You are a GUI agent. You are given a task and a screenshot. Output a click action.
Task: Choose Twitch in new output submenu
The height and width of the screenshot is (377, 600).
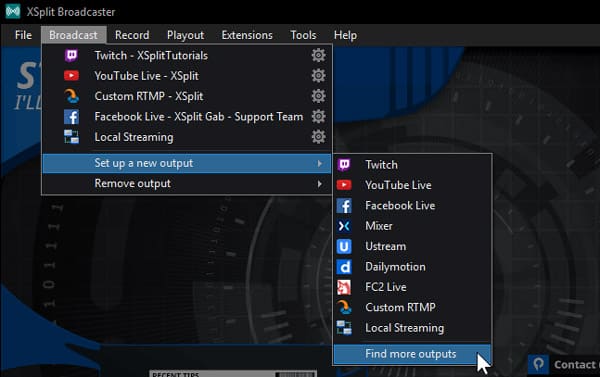(412, 165)
